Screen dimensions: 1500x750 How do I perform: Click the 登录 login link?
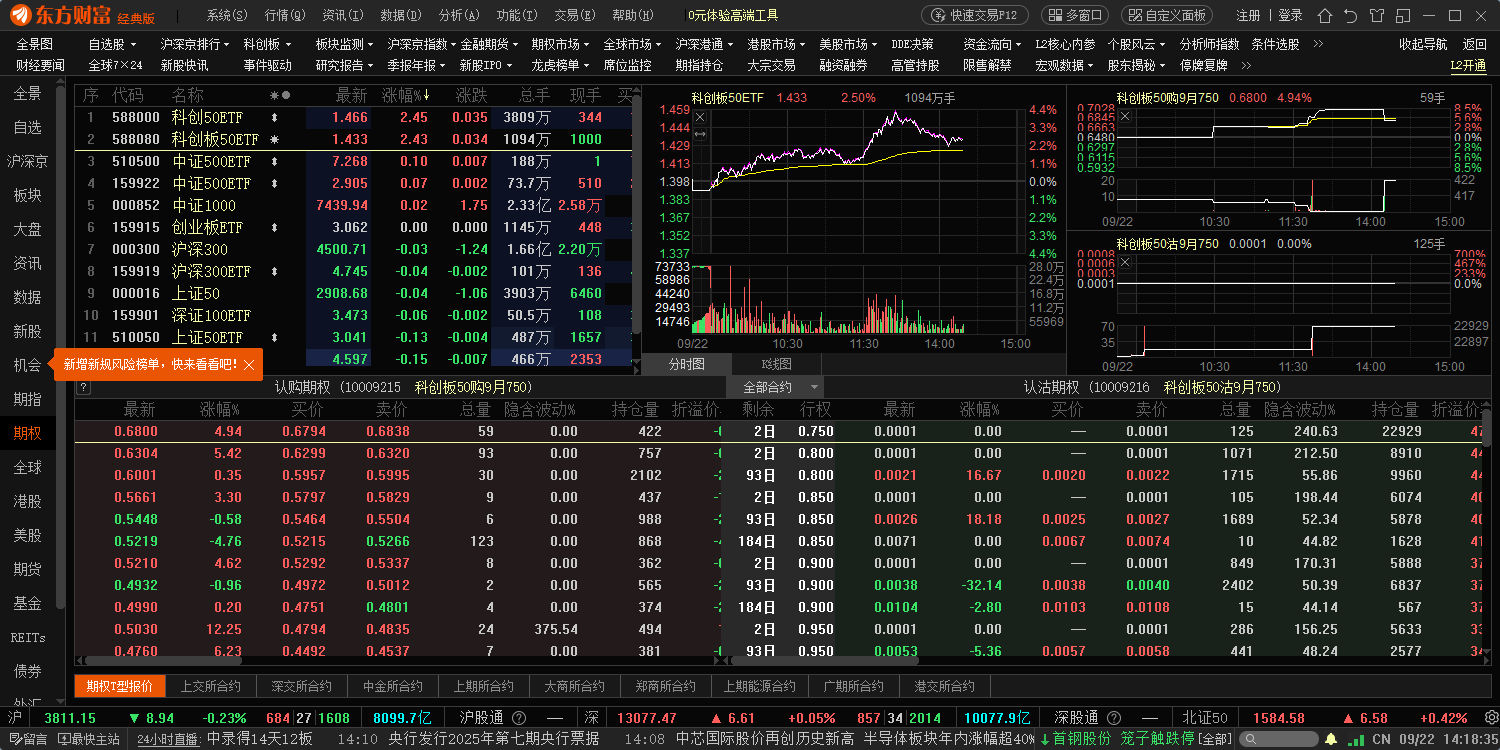[x=1291, y=15]
